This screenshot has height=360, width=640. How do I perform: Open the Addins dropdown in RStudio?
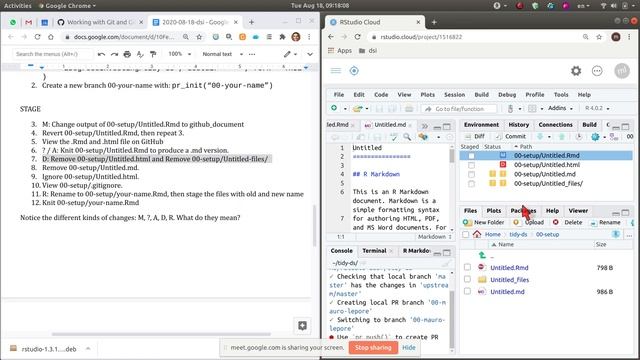click(x=560, y=108)
